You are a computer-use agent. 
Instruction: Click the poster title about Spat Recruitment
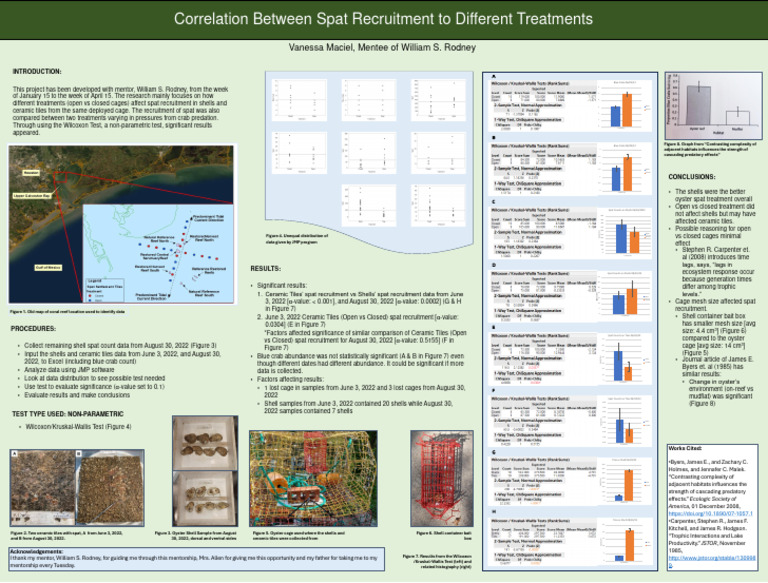coord(383,19)
